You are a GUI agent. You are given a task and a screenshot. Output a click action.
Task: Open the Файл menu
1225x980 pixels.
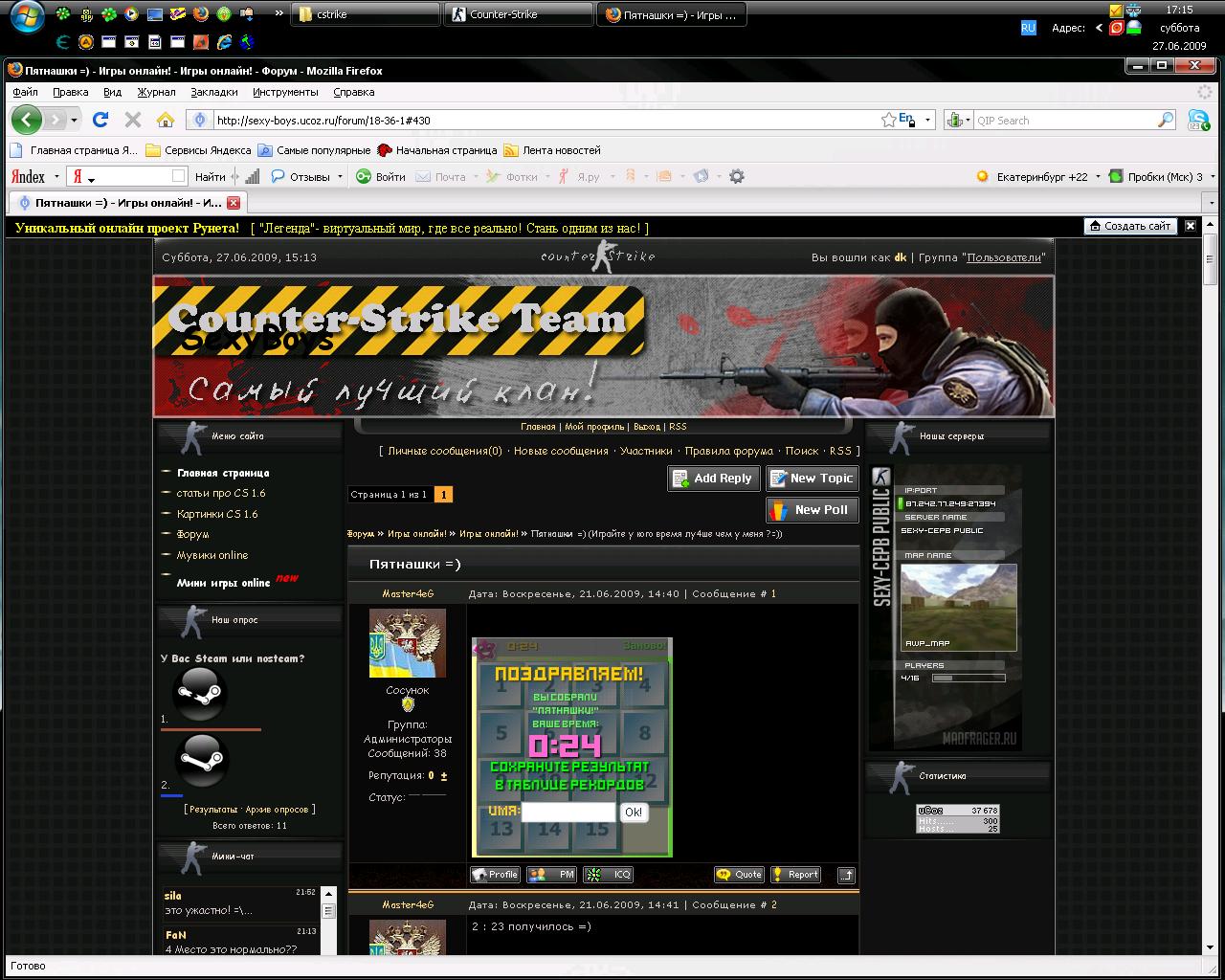point(26,92)
